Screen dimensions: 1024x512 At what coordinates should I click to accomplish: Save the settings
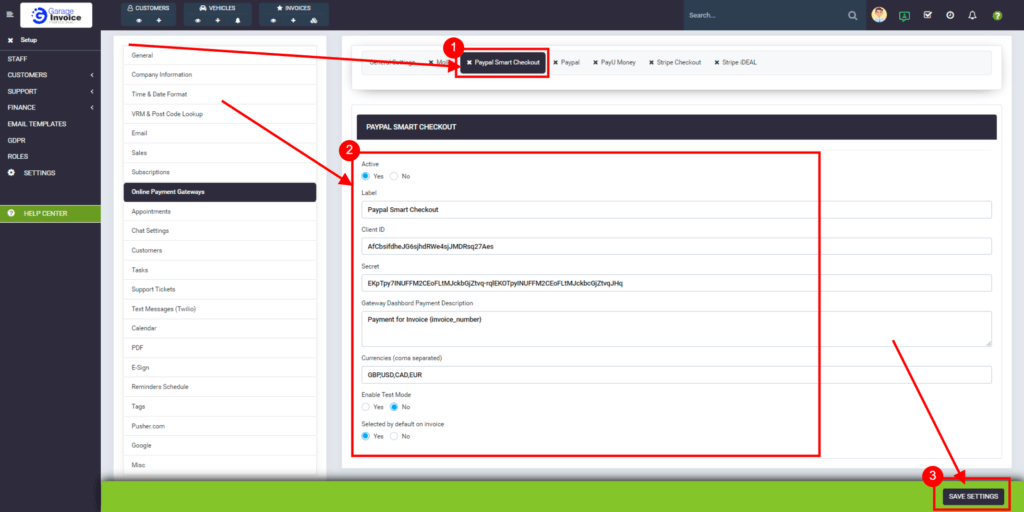(x=973, y=496)
